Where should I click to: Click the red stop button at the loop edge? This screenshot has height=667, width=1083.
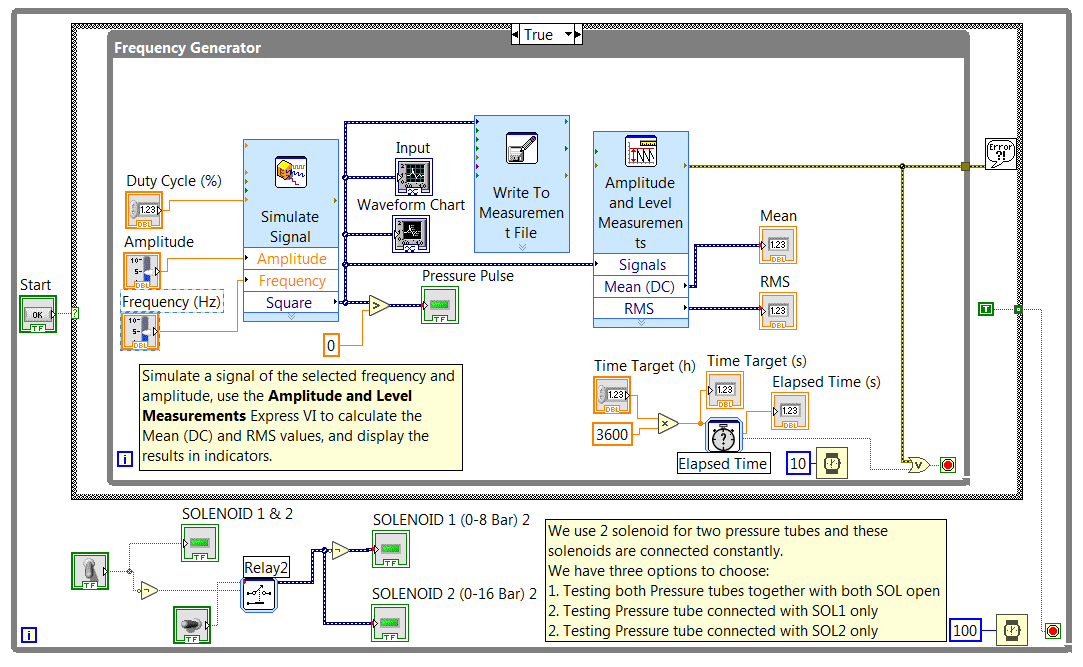point(948,463)
